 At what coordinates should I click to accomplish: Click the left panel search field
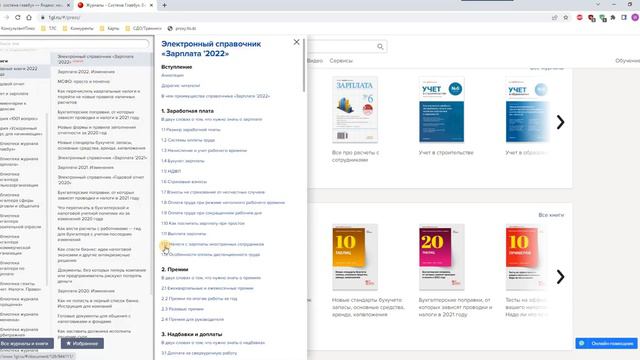pyautogui.click(x=74, y=43)
